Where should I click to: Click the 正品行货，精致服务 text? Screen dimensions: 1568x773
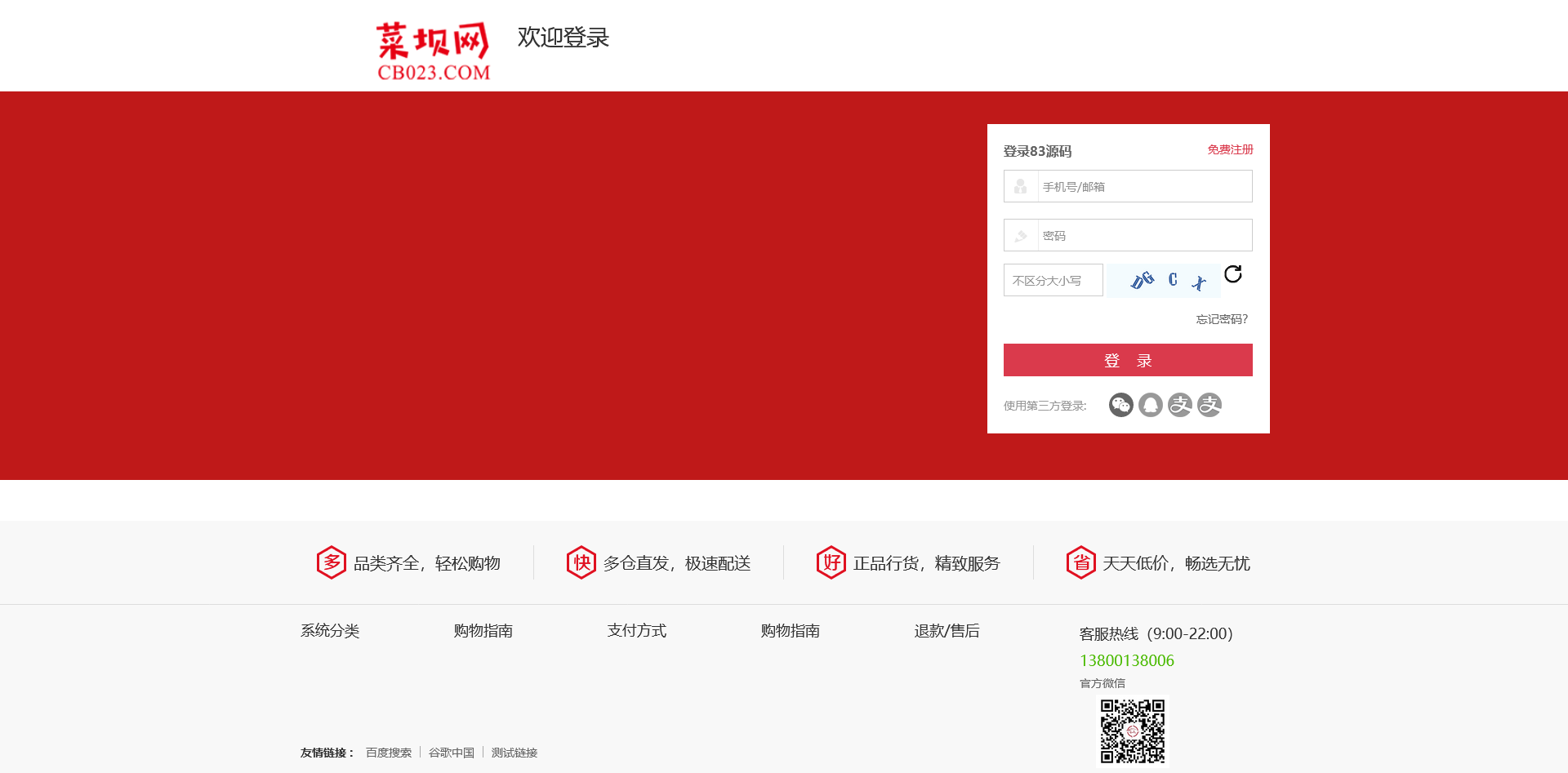pos(927,563)
